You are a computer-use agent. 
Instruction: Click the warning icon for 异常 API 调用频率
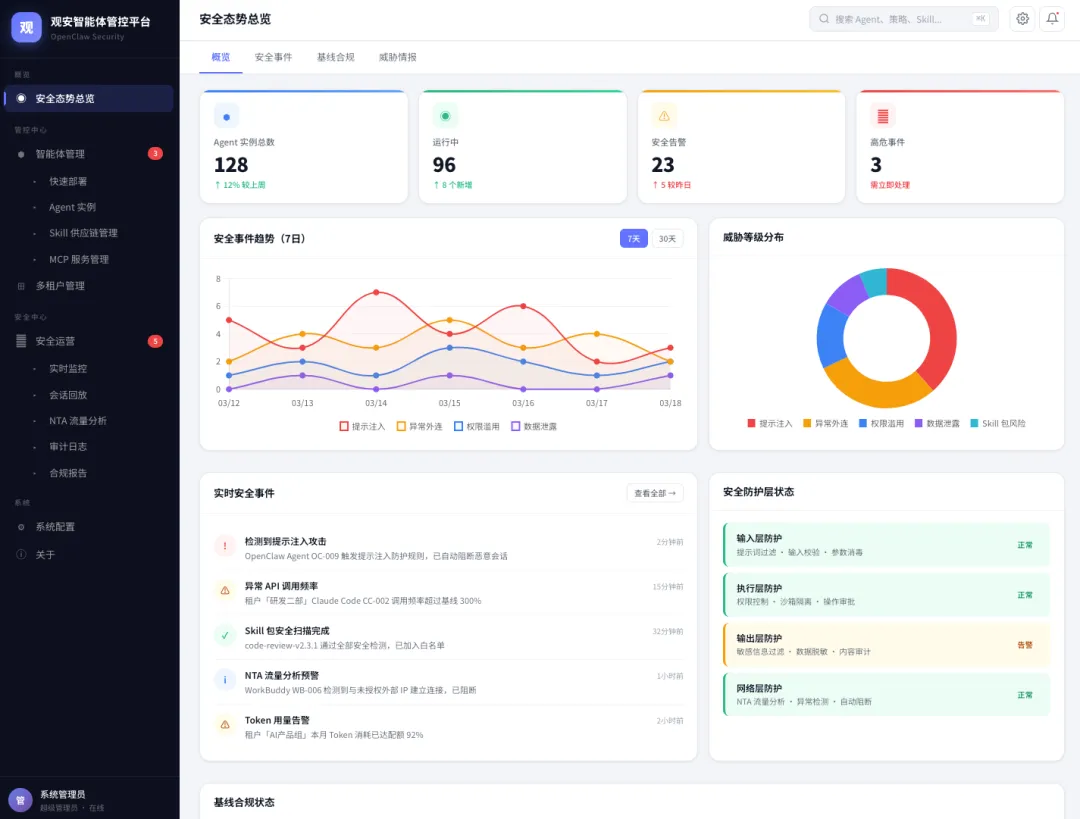click(x=225, y=591)
